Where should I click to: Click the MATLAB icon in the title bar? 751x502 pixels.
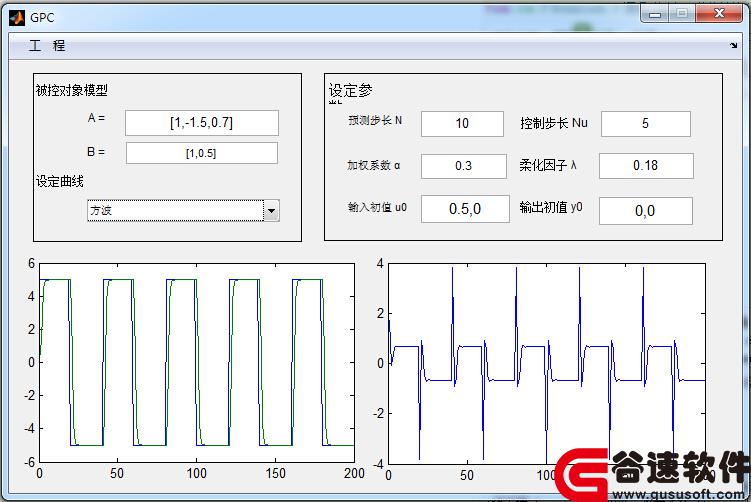point(17,18)
